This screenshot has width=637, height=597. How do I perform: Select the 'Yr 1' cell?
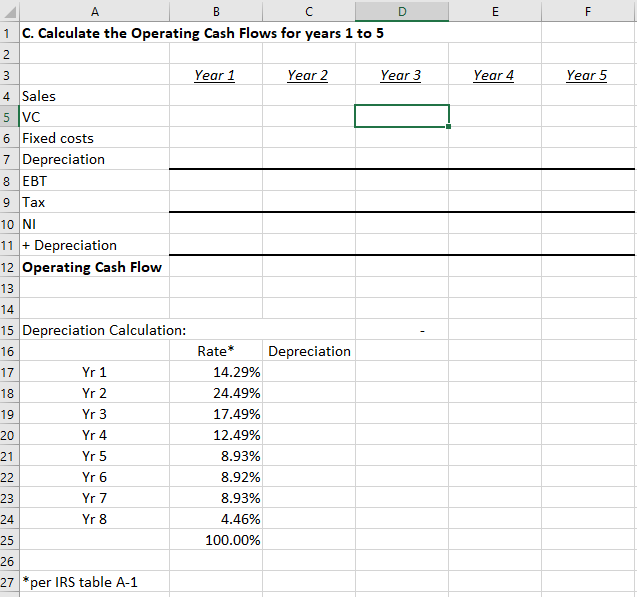tap(94, 372)
